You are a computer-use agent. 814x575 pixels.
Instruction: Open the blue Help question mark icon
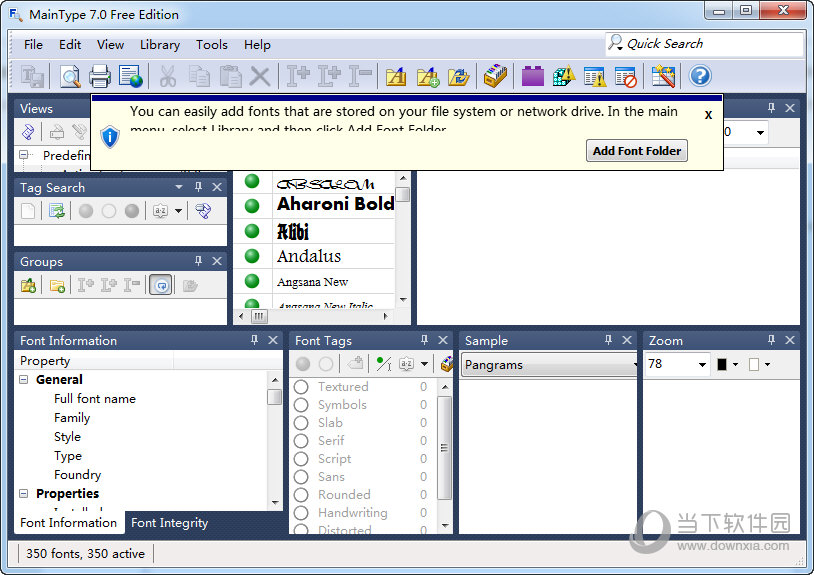coord(700,76)
